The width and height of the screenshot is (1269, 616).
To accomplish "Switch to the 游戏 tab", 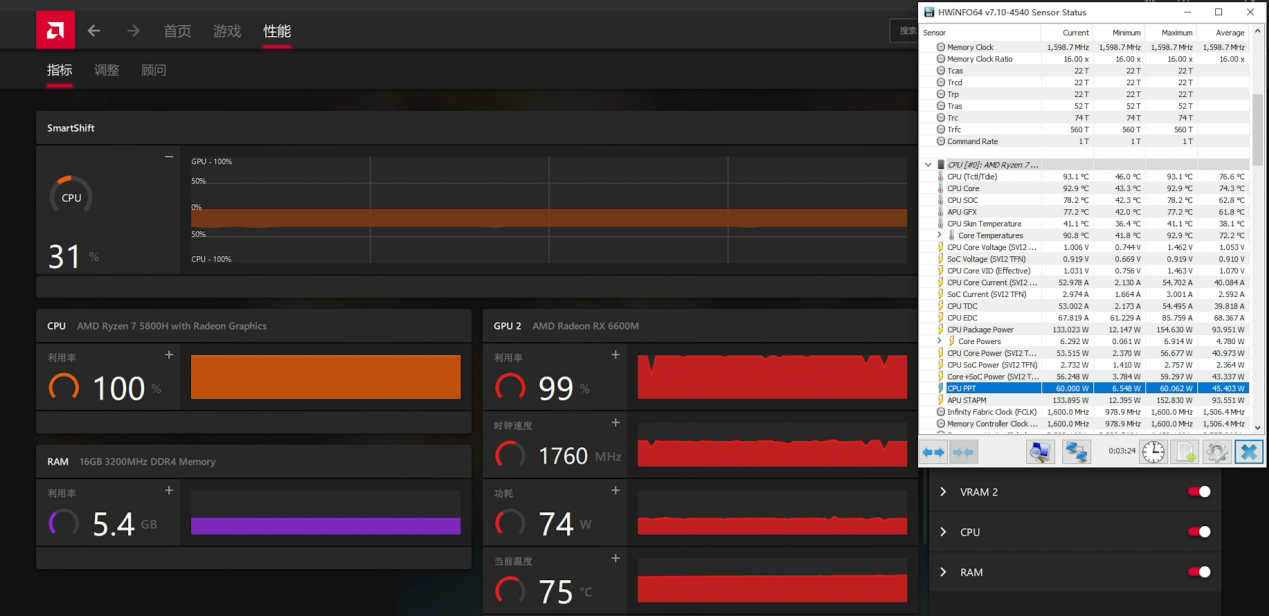I will click(227, 31).
